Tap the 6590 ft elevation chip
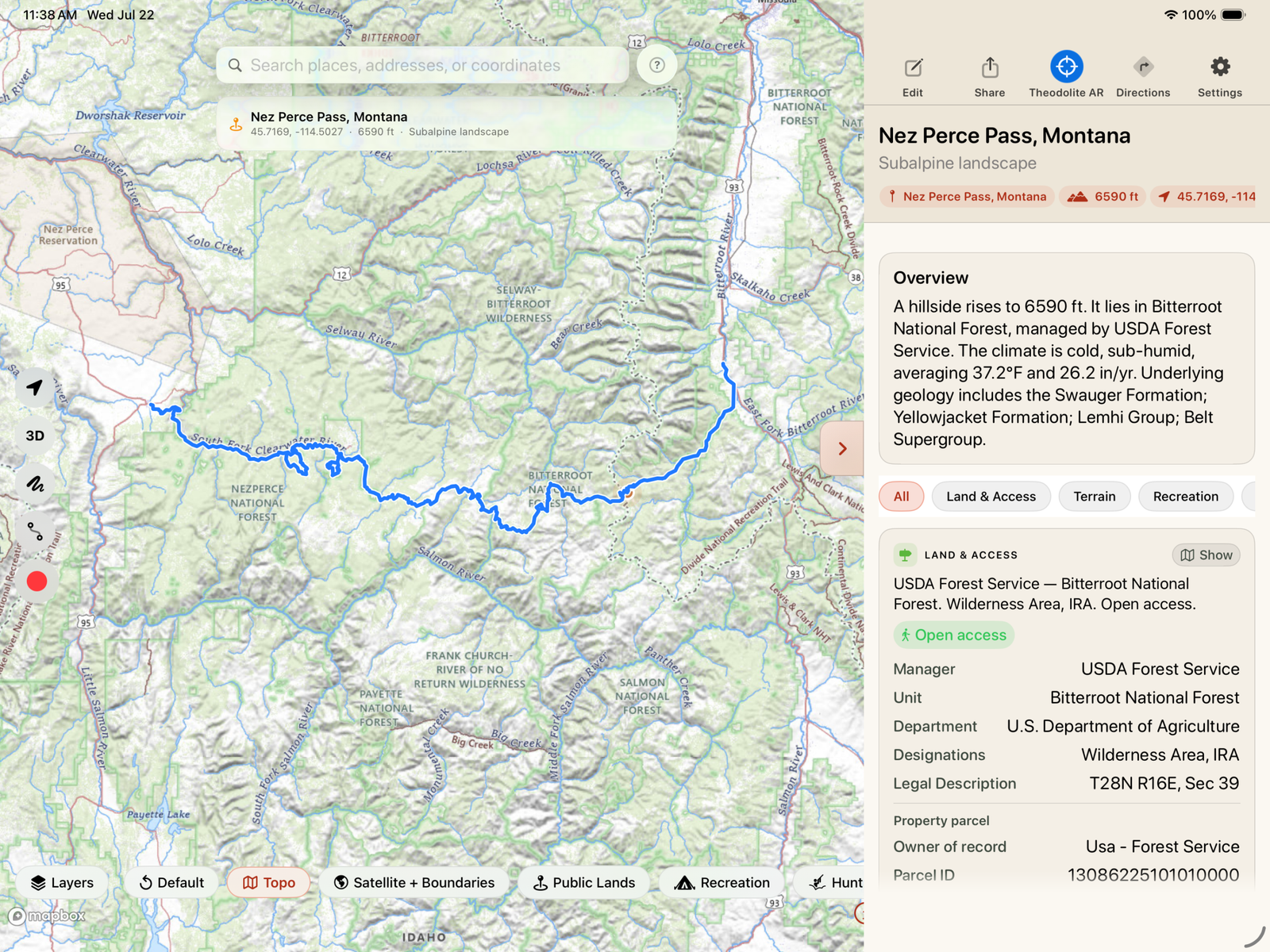 tap(1103, 196)
